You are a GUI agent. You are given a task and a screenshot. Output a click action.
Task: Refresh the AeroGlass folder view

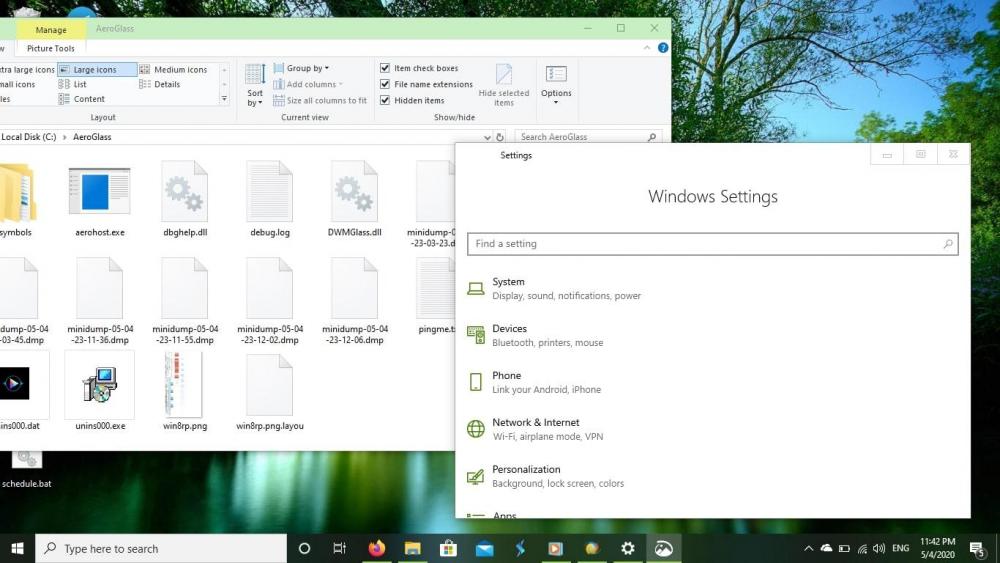point(500,137)
